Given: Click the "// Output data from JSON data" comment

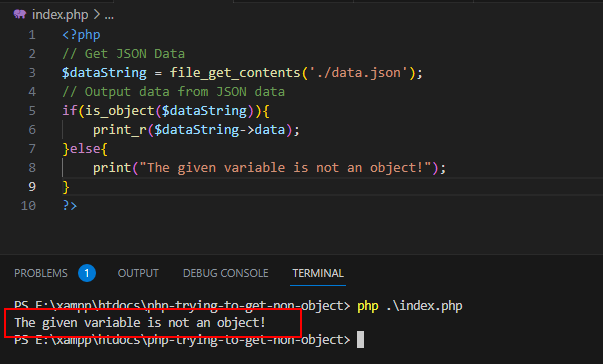Looking at the screenshot, I should (173, 92).
